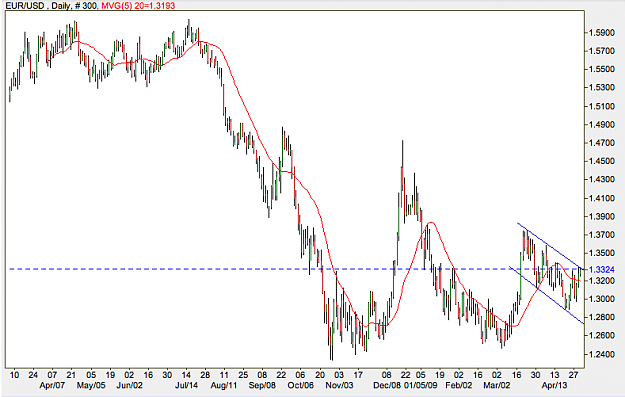Select the day tick label 24
This screenshot has height=397, width=625.
click(33, 375)
